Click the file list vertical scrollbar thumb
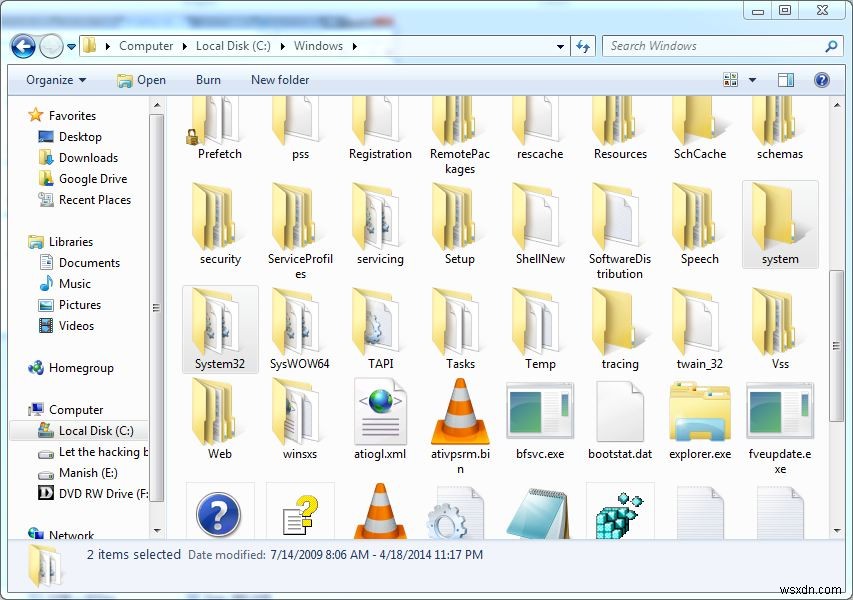Screen dimensions: 853x600 click(836, 345)
